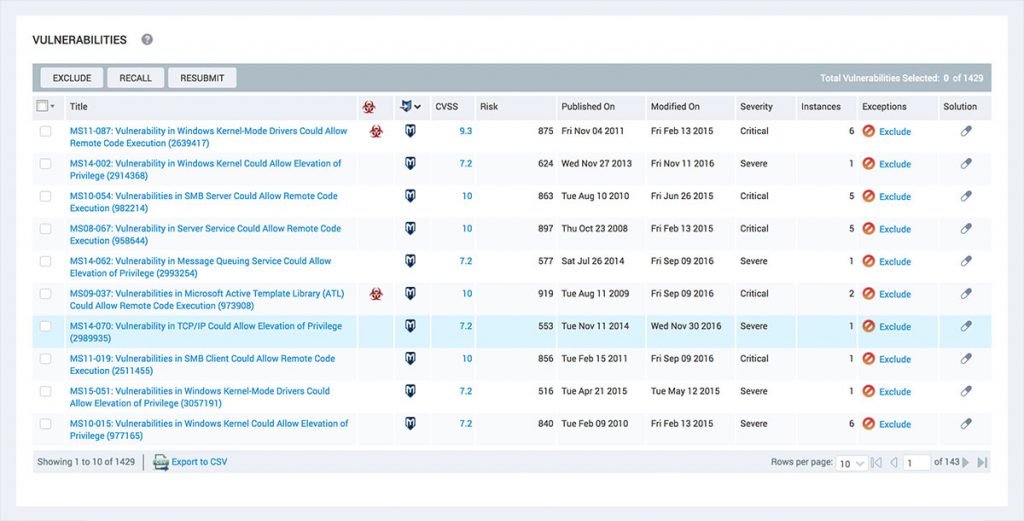Click the Metasploit exploit icon for MS14-002
Viewport: 1024px width, 521px height.
coord(410,164)
